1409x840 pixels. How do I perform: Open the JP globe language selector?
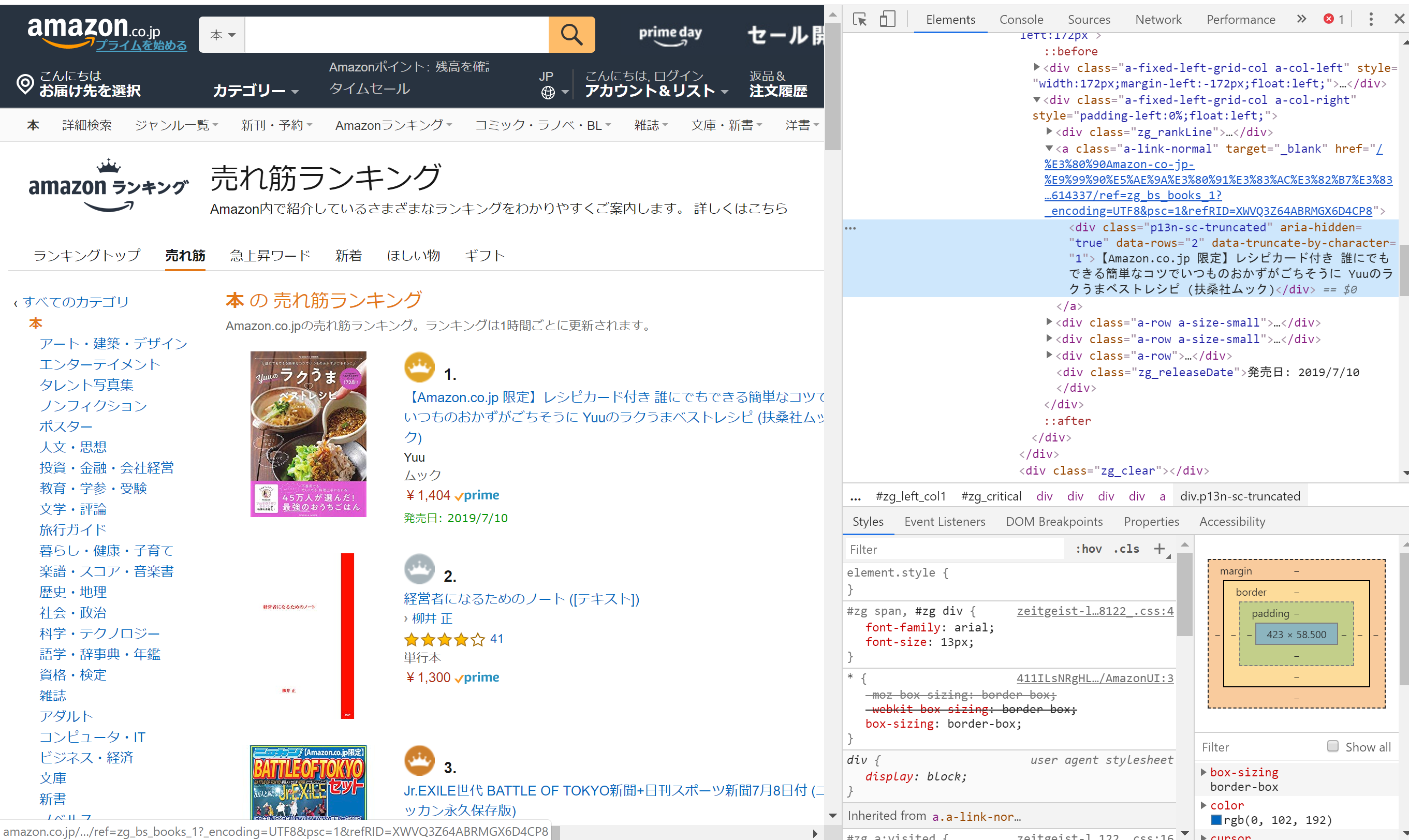[x=548, y=92]
